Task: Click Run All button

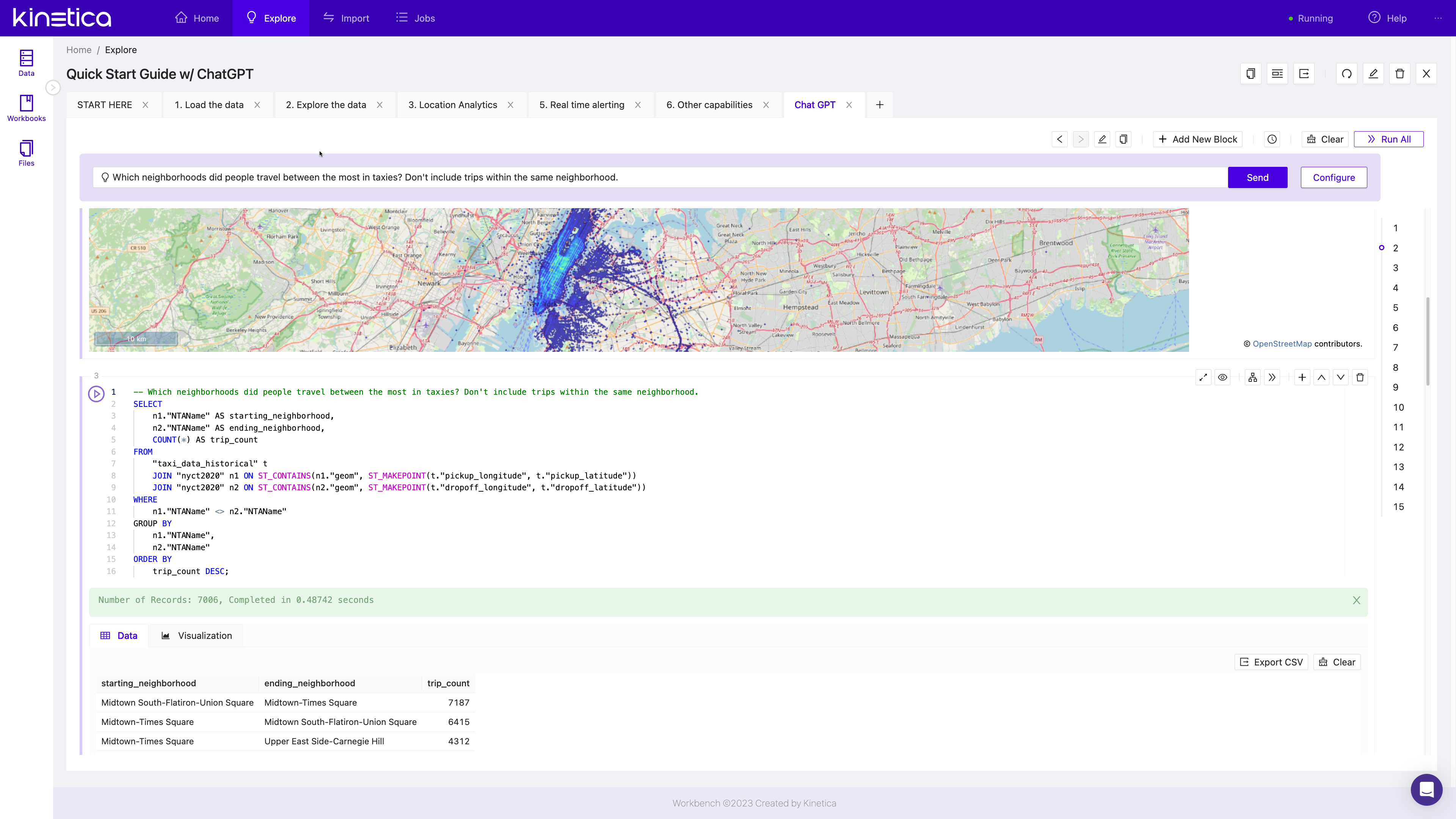Action: click(1389, 139)
